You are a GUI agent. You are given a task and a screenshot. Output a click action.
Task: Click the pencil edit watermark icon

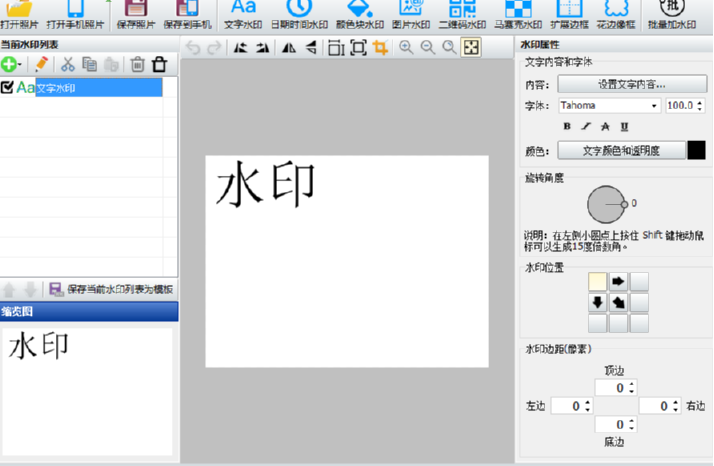click(x=41, y=64)
